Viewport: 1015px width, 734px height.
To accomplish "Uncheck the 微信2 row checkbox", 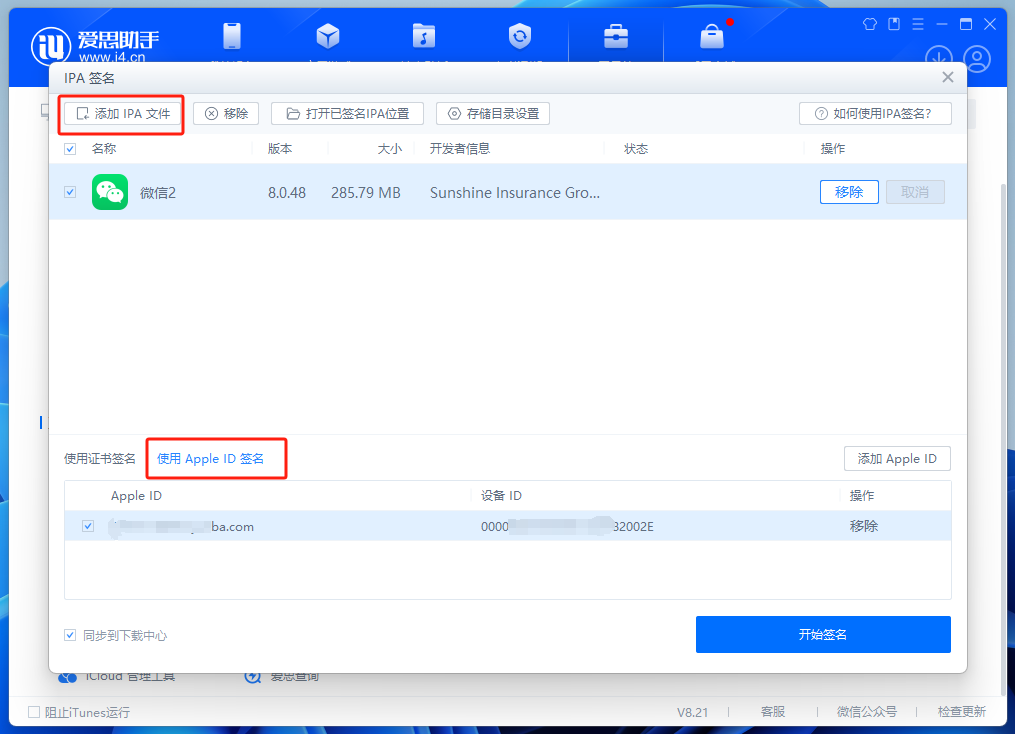I will [70, 192].
